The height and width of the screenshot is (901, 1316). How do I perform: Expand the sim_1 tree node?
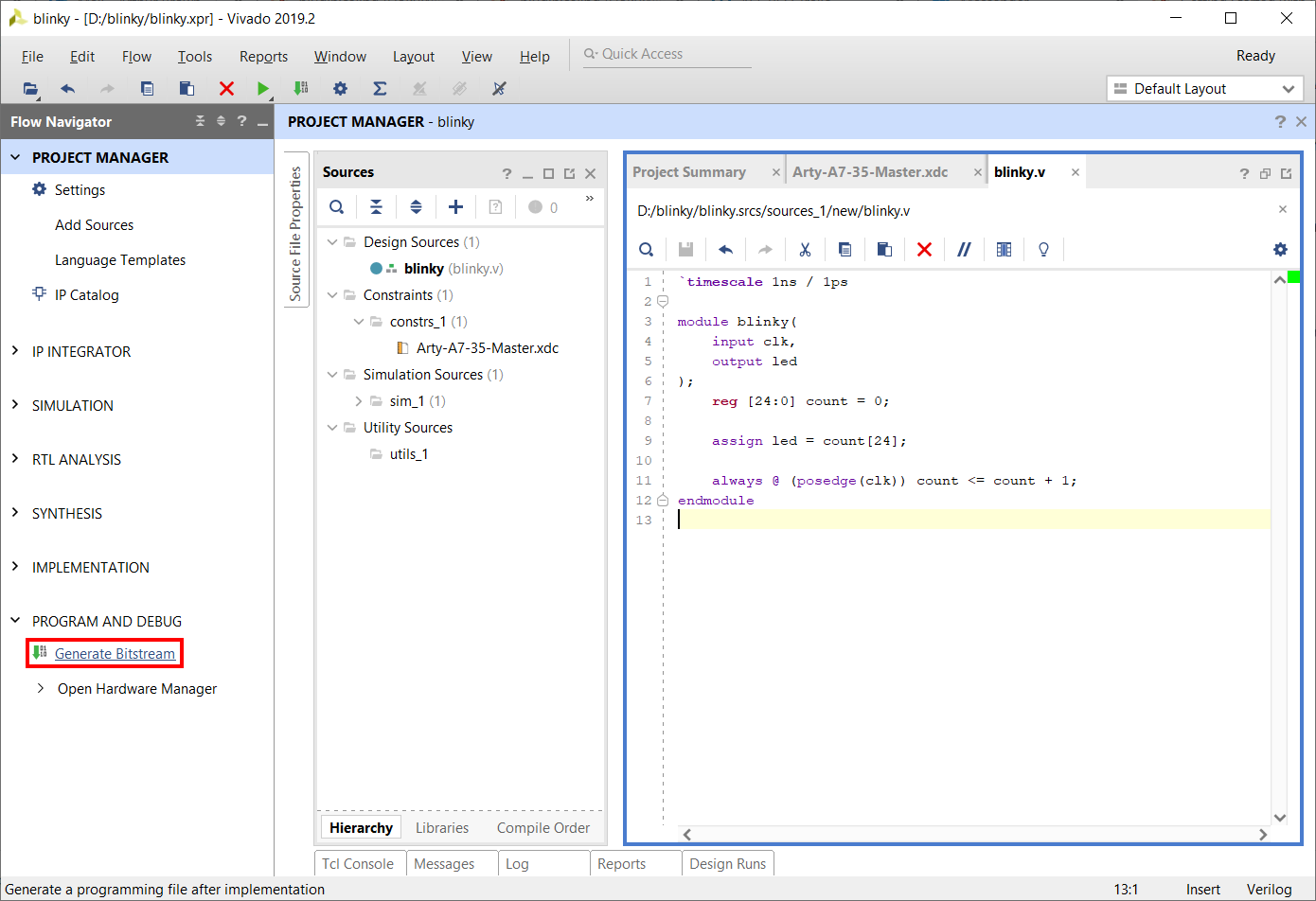pyautogui.click(x=359, y=401)
